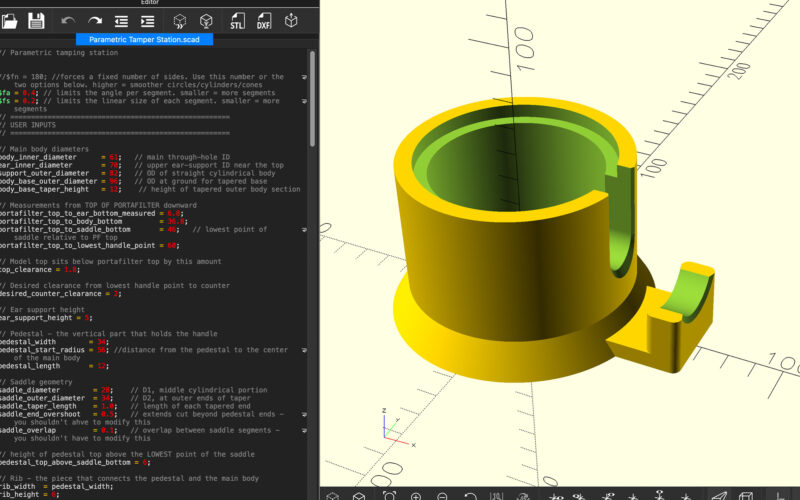Screen dimensions: 800x500
Task: Click the $fa variable line
Action: [138, 93]
